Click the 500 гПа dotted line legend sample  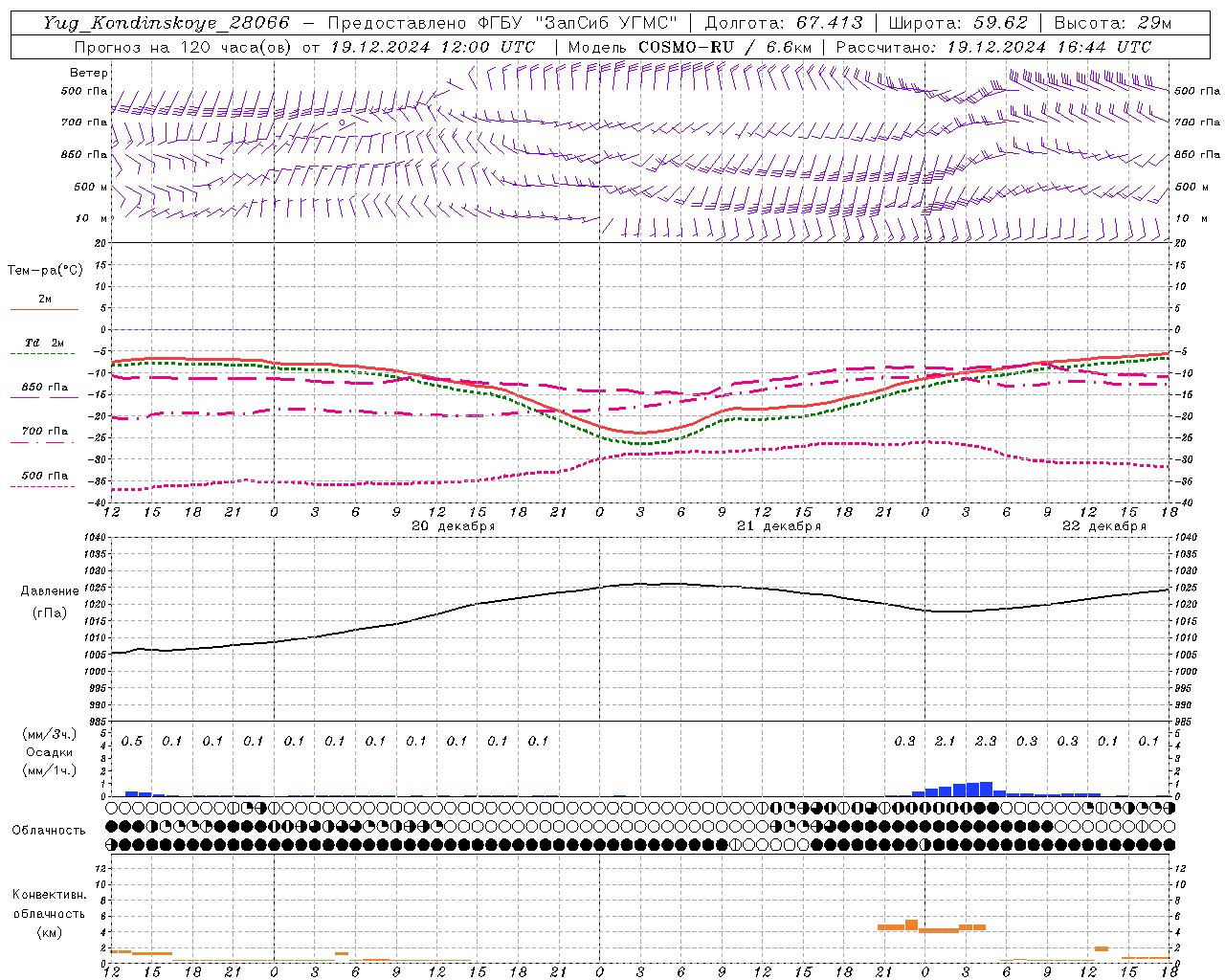(42, 487)
